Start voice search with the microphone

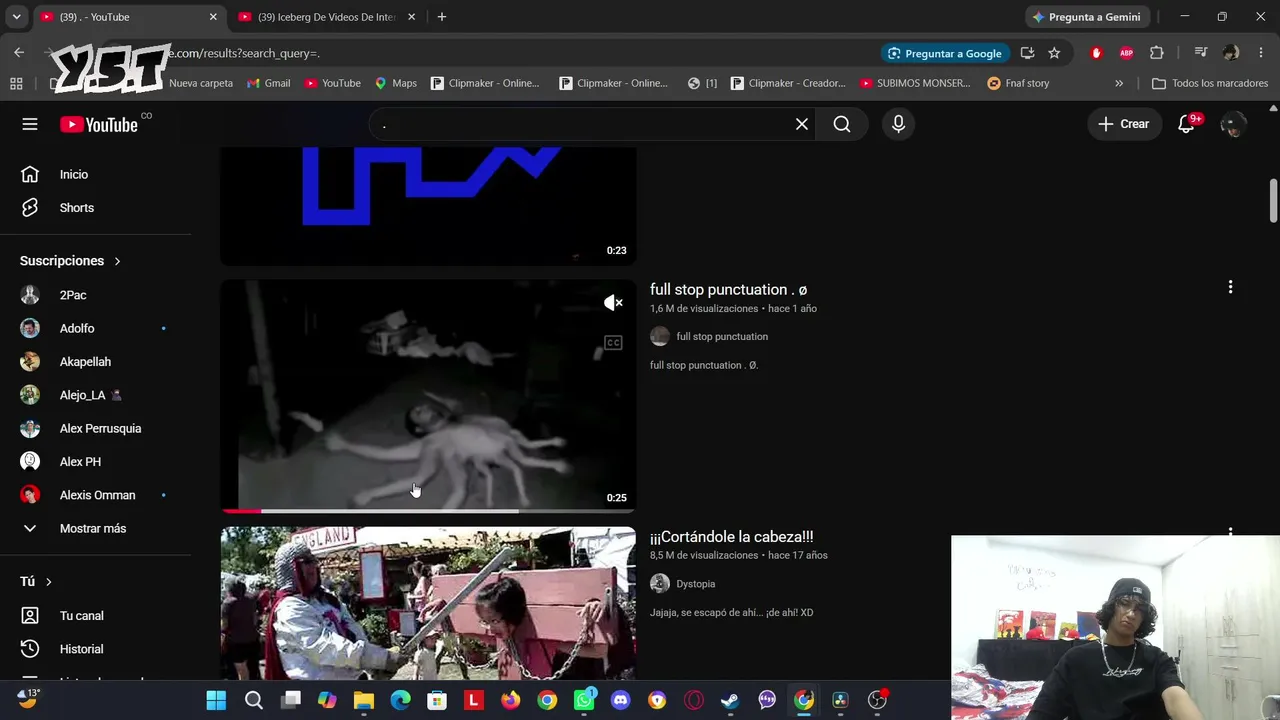898,124
